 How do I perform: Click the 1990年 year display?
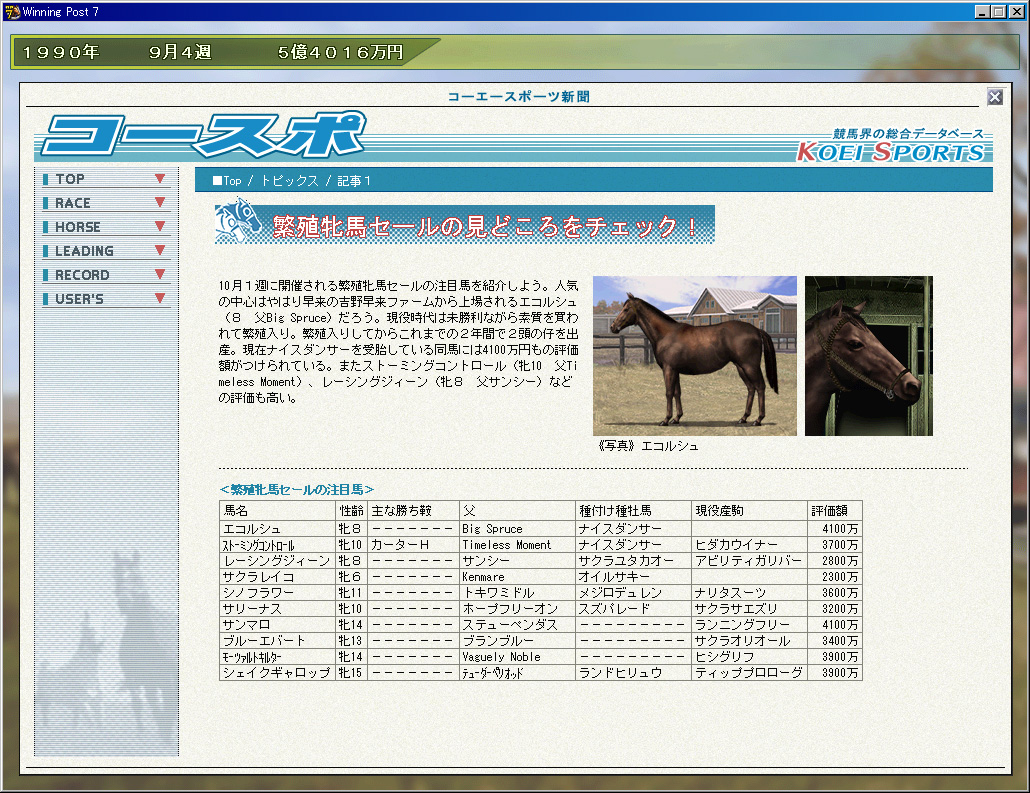tap(61, 53)
